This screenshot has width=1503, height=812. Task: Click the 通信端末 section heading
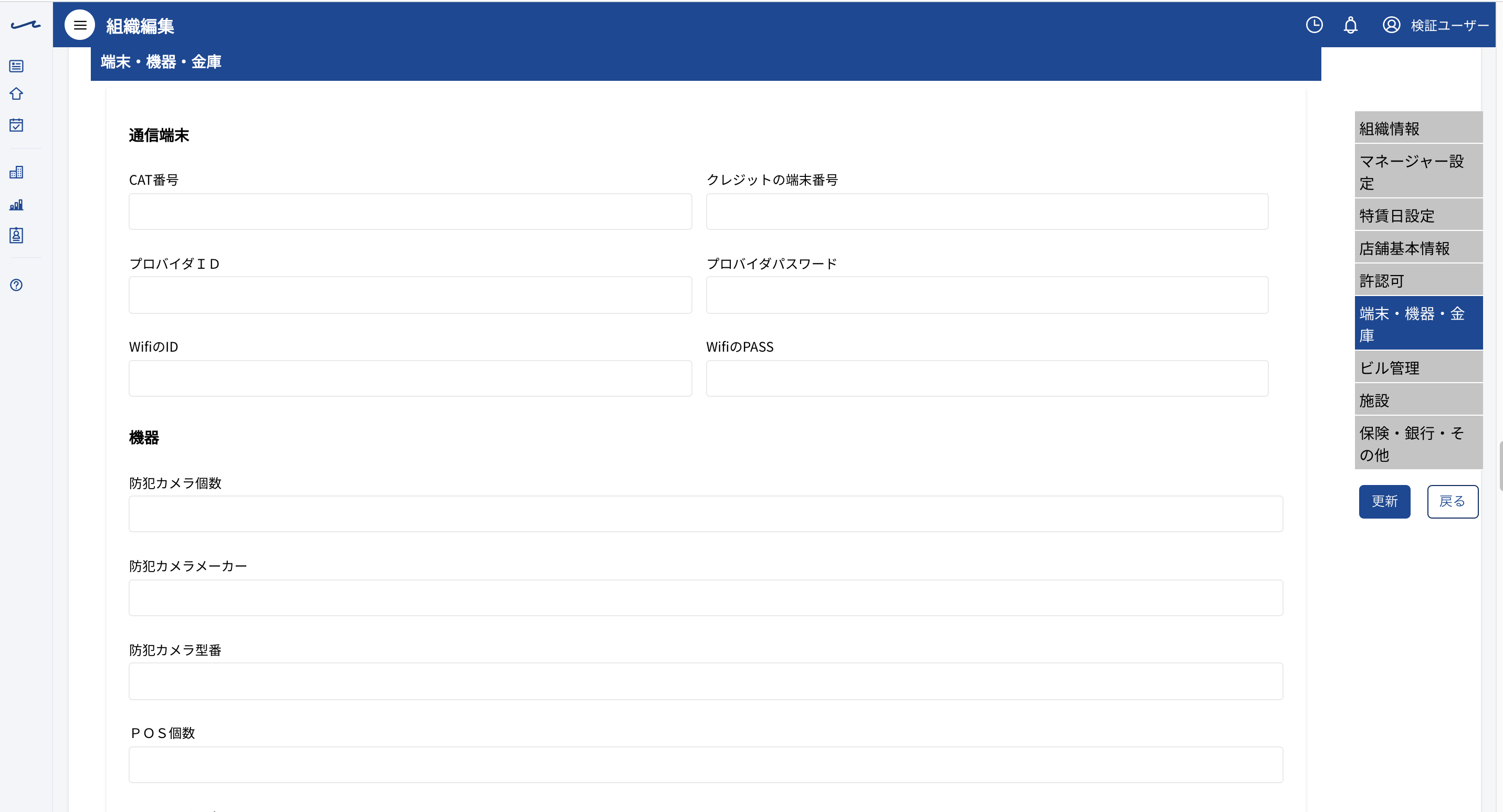159,135
